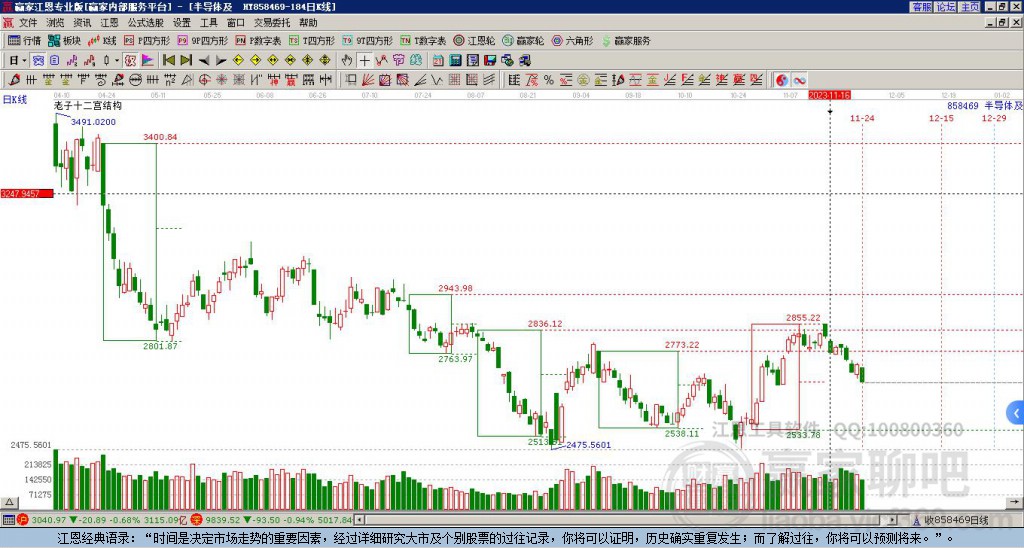The height and width of the screenshot is (548, 1024).
Task: Click the yin-yang taiji icon
Action: (x=781, y=80)
